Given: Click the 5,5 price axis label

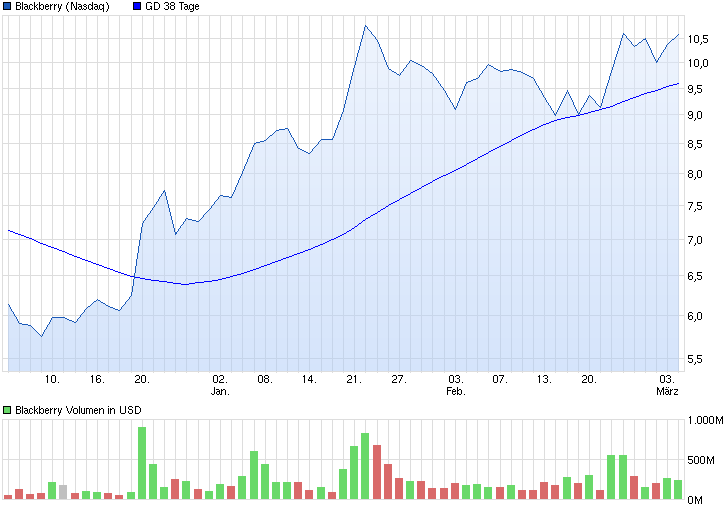Looking at the screenshot, I should coord(699,358).
